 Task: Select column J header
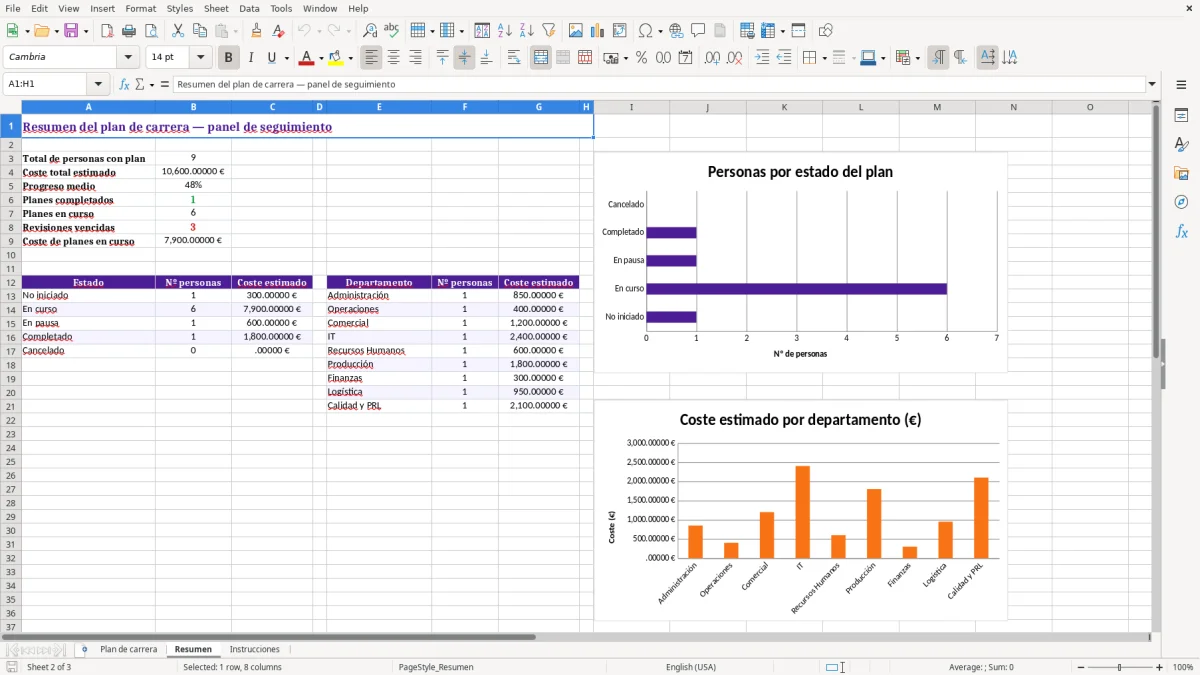[707, 107]
